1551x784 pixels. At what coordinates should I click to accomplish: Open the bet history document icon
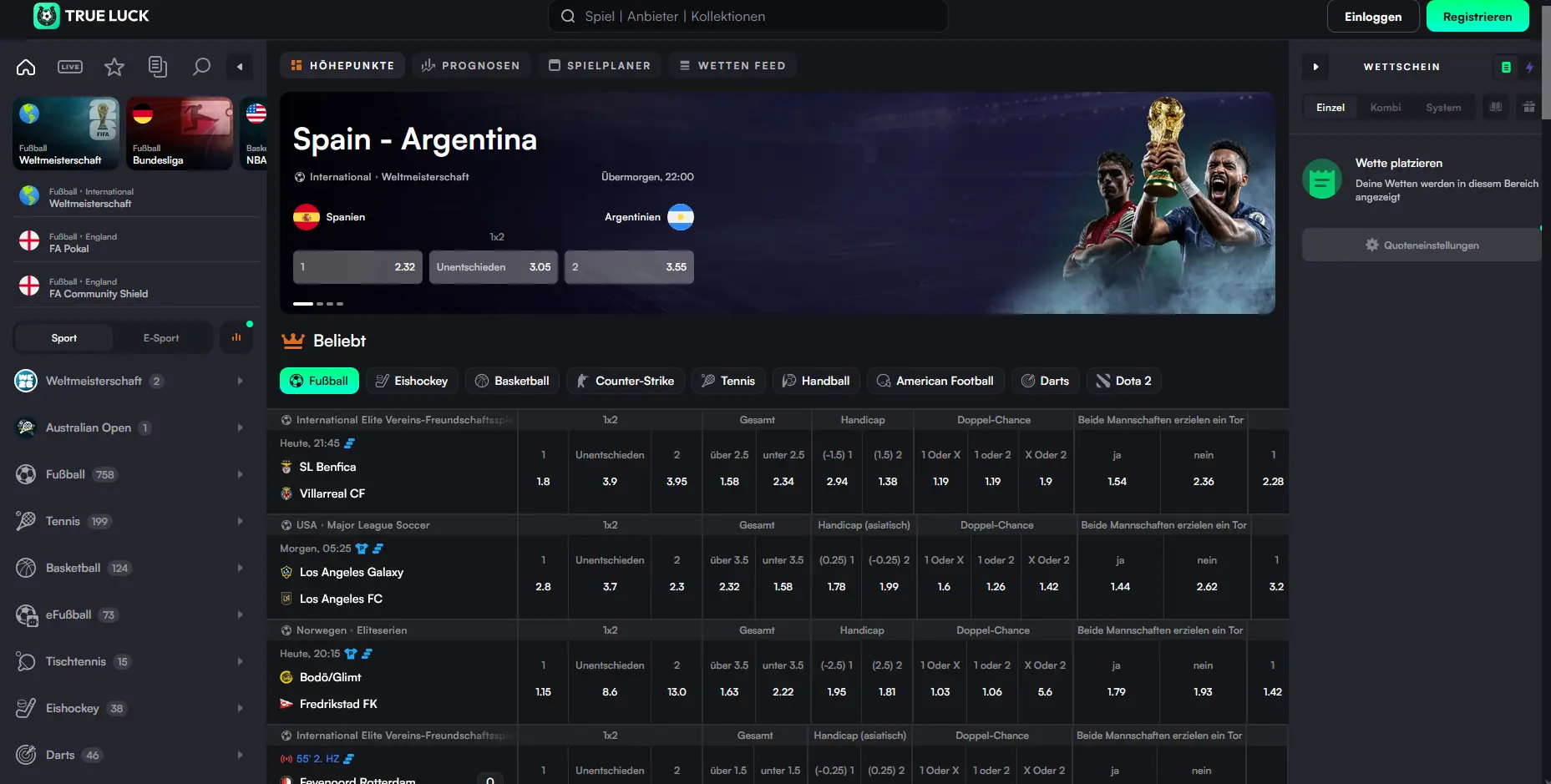[x=158, y=67]
